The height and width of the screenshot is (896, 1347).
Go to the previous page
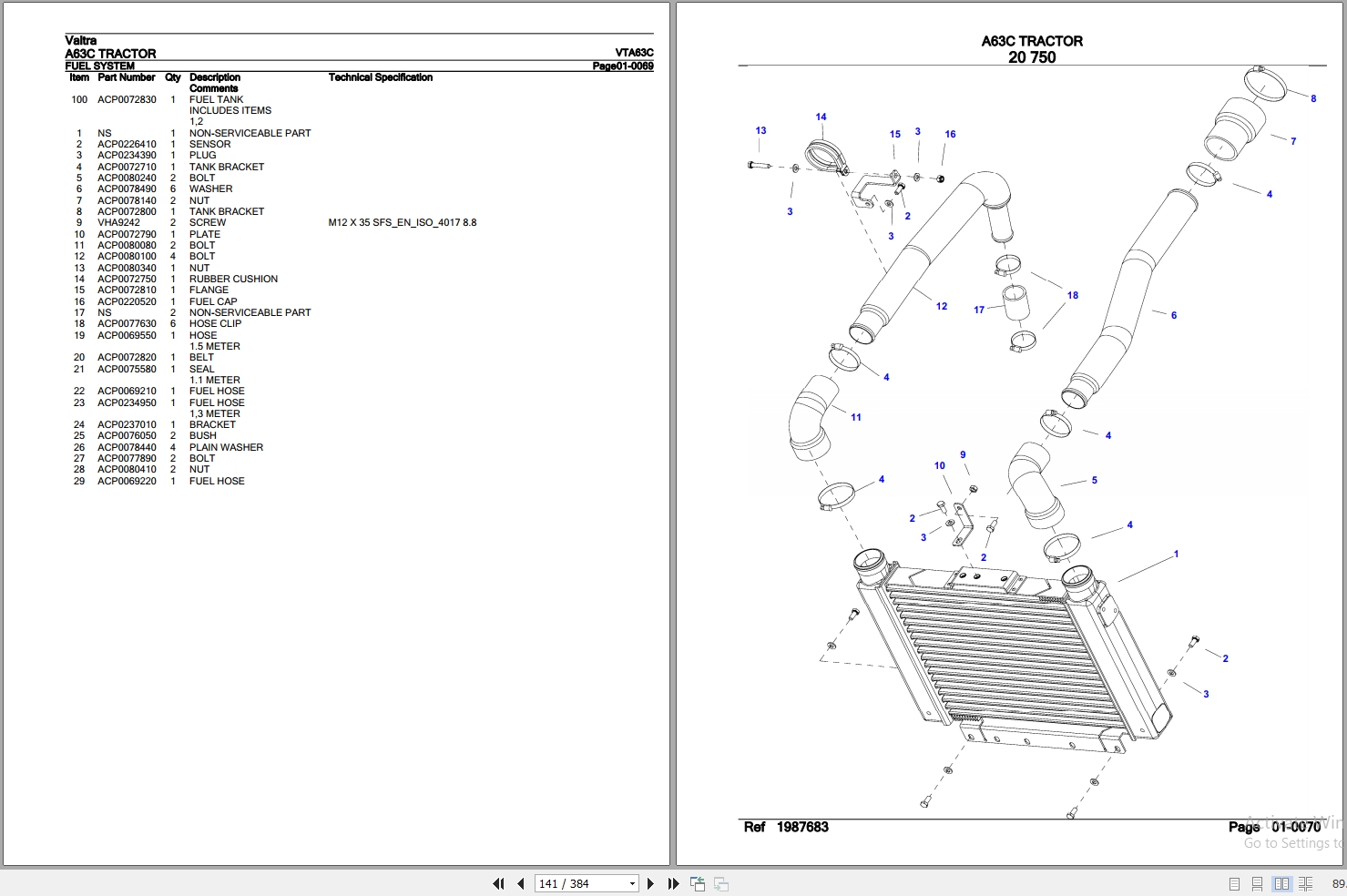point(520,883)
